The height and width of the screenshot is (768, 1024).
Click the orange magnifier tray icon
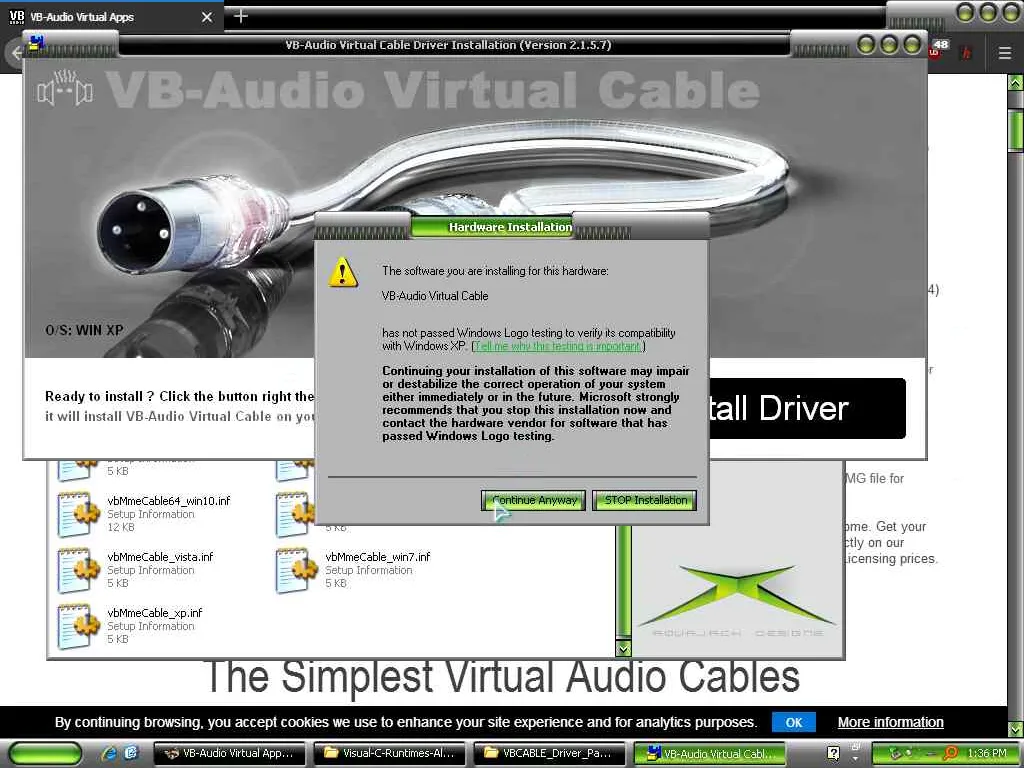pos(950,753)
